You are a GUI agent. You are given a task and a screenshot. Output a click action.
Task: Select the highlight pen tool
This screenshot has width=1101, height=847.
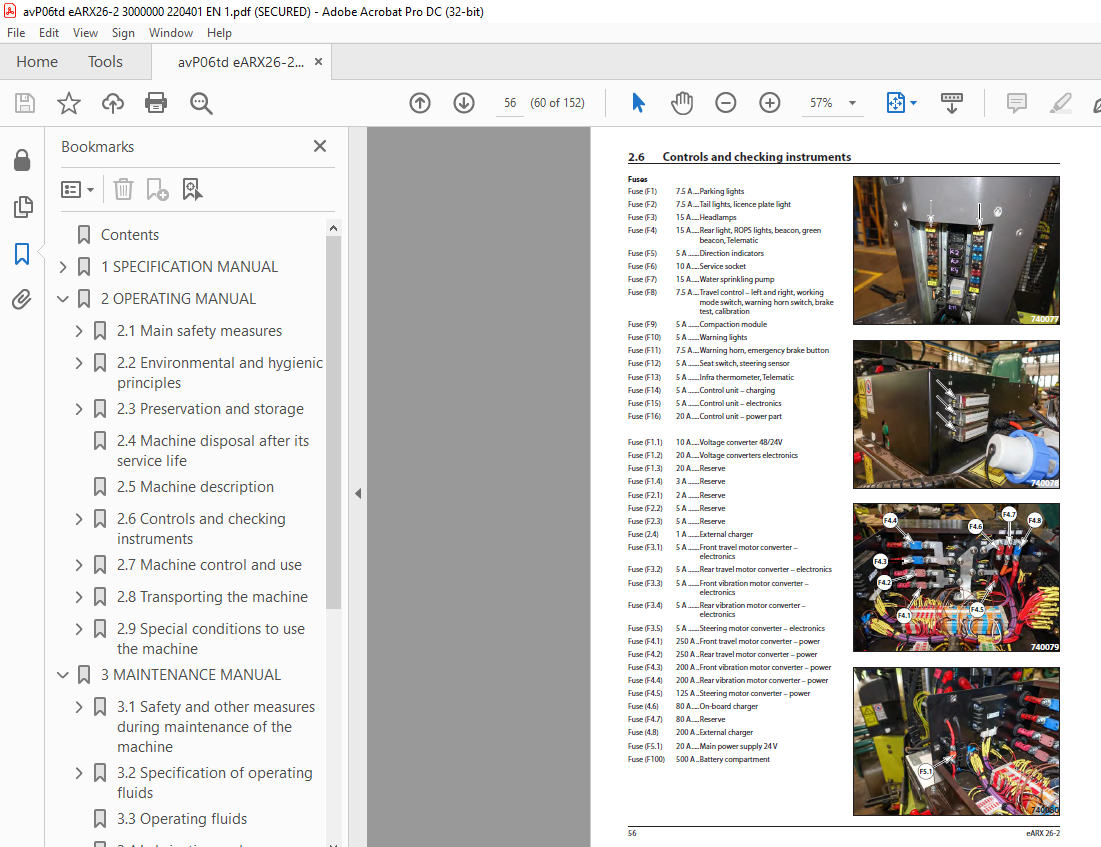pos(1060,103)
